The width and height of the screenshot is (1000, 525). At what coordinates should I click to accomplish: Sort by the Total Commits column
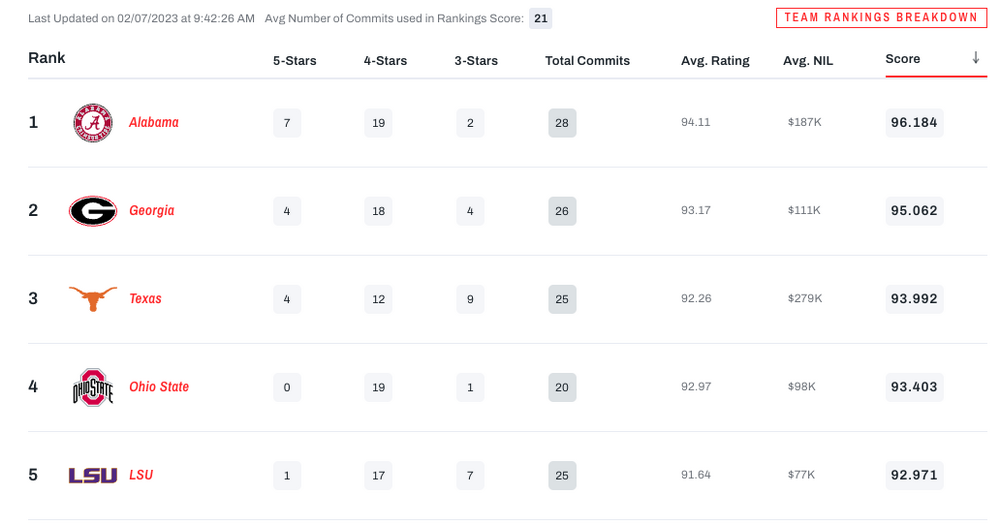587,61
